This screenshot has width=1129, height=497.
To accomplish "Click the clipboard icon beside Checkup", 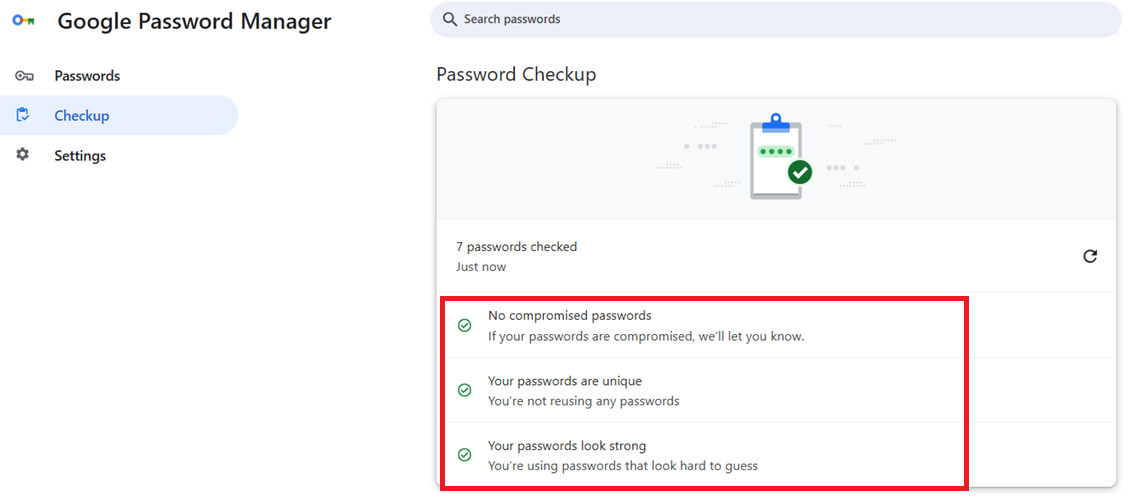I will click(24, 116).
